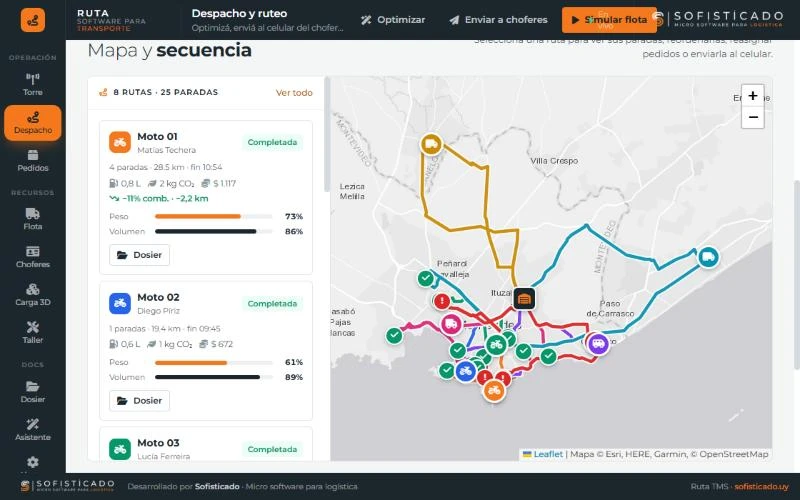Click the -11% comb. savings text

(159, 198)
